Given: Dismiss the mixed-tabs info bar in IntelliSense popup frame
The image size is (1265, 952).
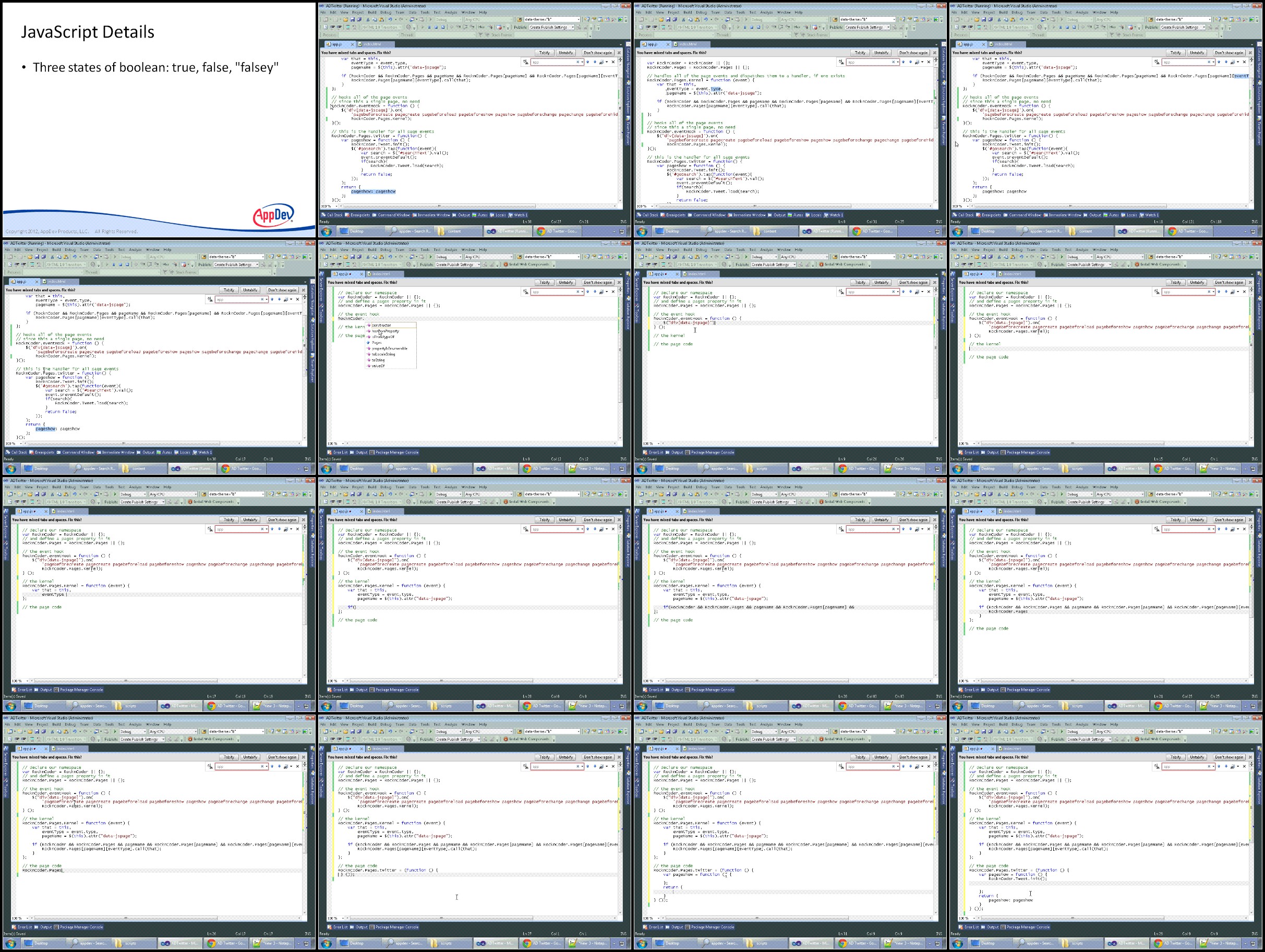Looking at the screenshot, I should pyautogui.click(x=619, y=282).
